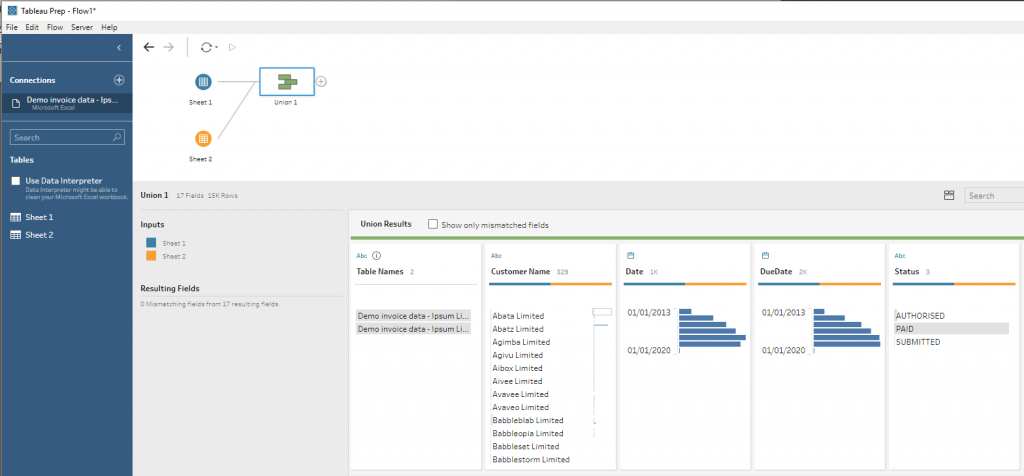The width and height of the screenshot is (1024, 476).
Task: Click the forward arrow in toolbar
Action: [168, 47]
